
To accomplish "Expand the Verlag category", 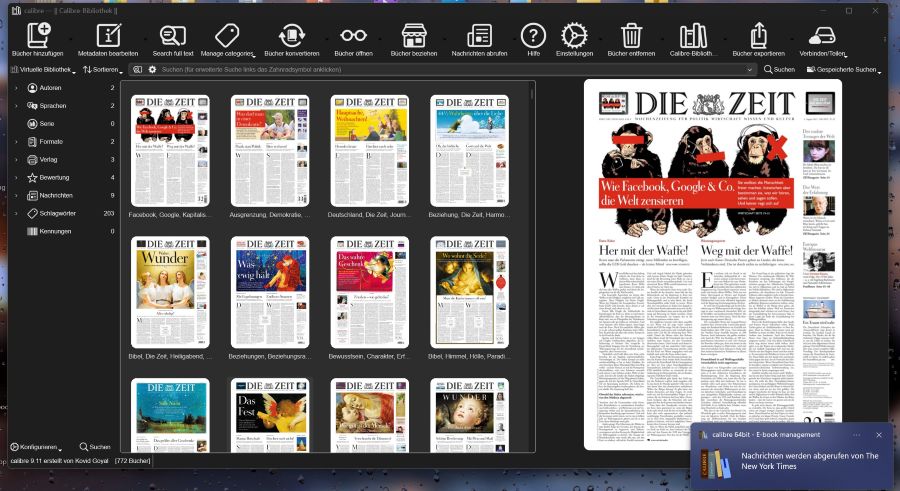I will tap(16, 160).
